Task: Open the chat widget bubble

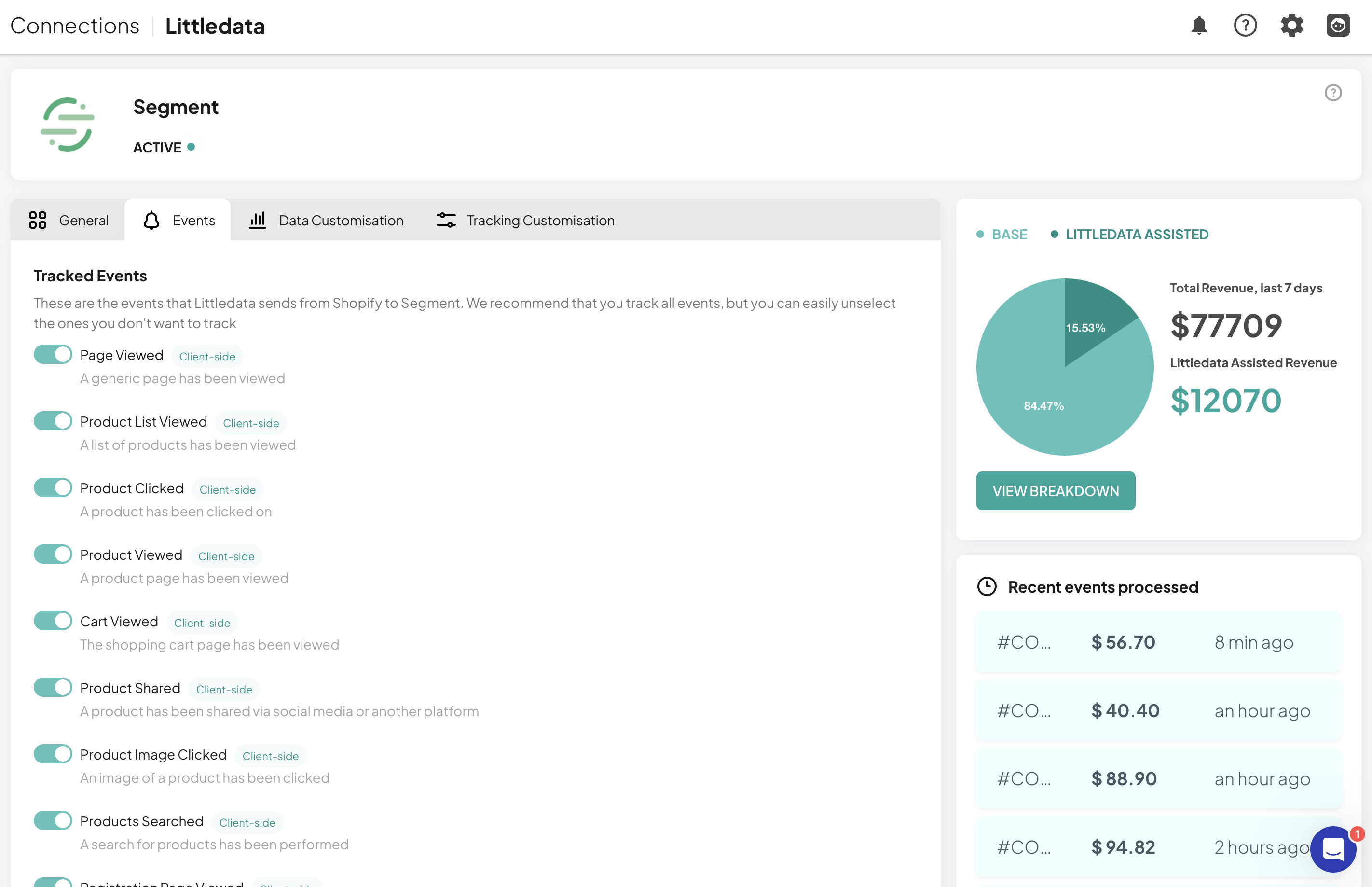Action: (x=1333, y=849)
